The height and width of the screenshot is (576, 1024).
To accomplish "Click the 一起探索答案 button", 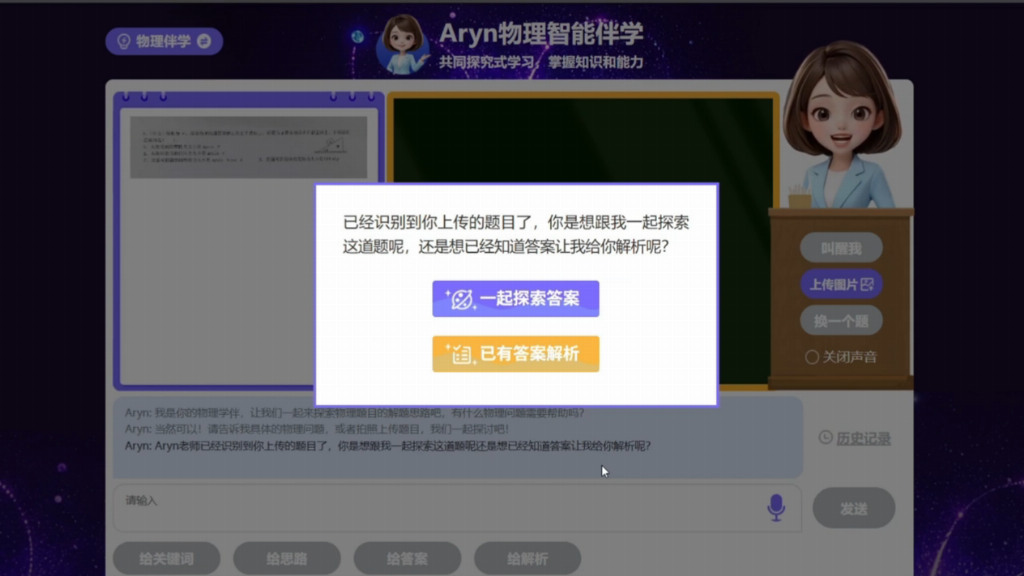I will pos(515,299).
